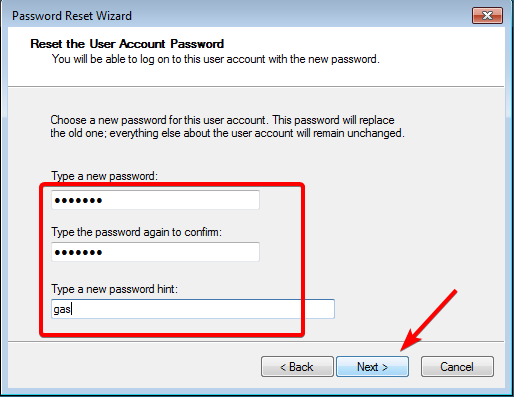Click the white X glyph on the red close button
514x397 pixels.
click(x=487, y=15)
